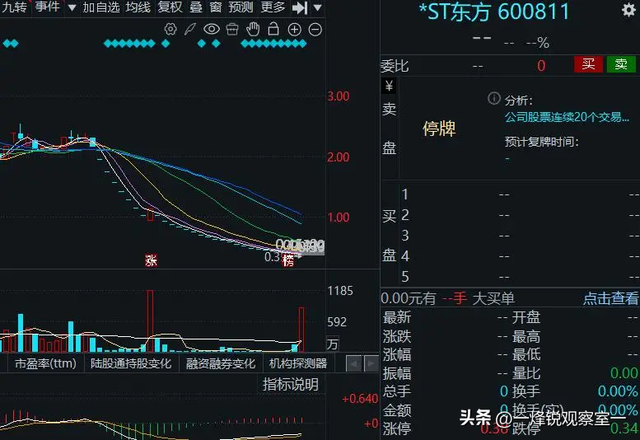Open the 九转 indicator

coord(14,7)
